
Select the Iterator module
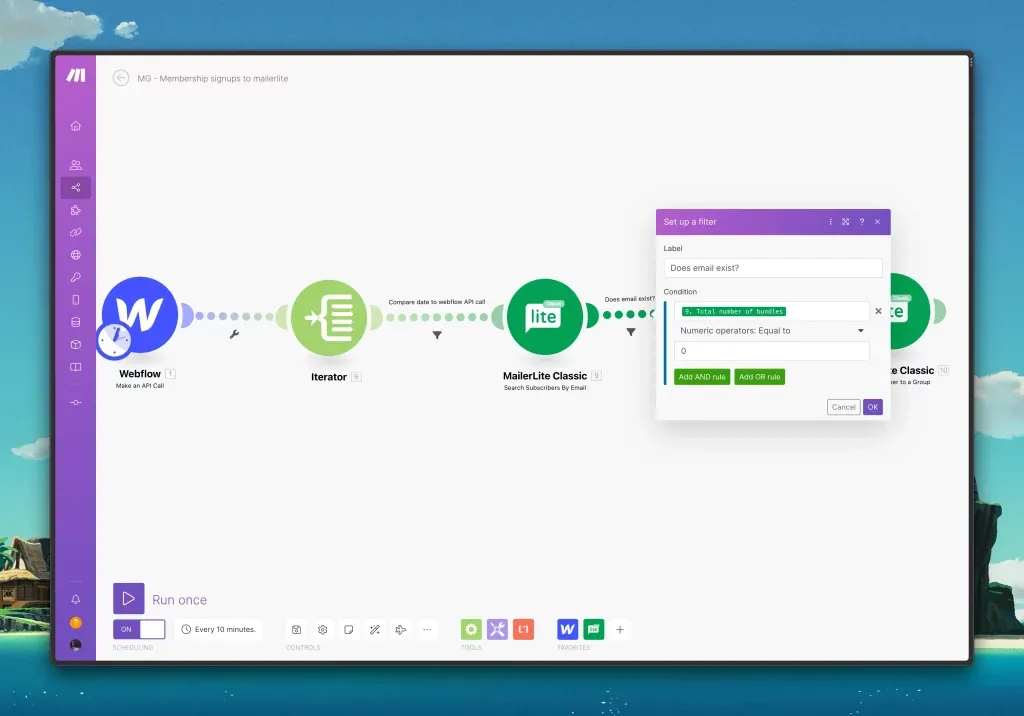point(328,317)
